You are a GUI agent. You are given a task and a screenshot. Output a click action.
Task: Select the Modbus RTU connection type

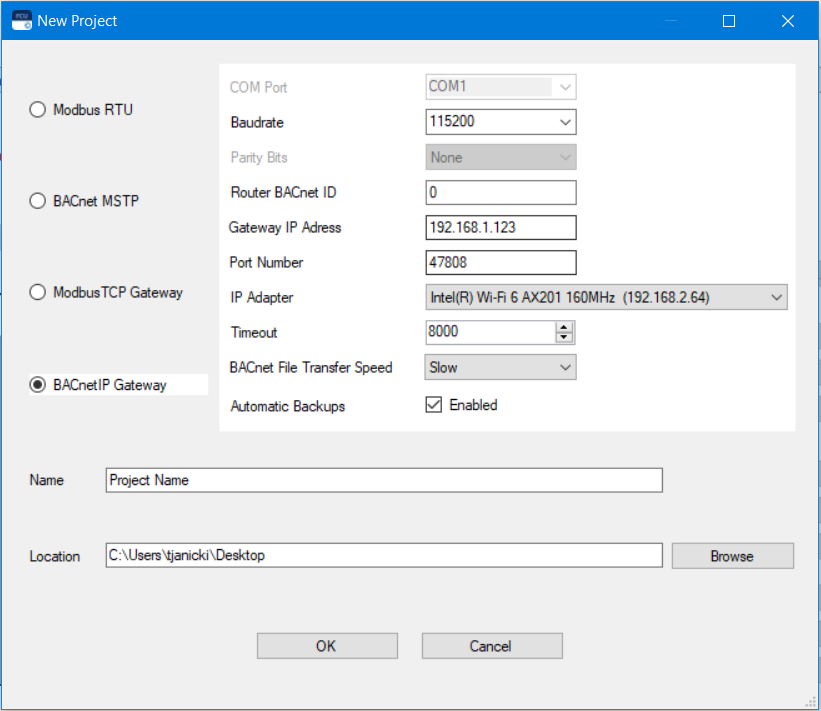pos(36,110)
